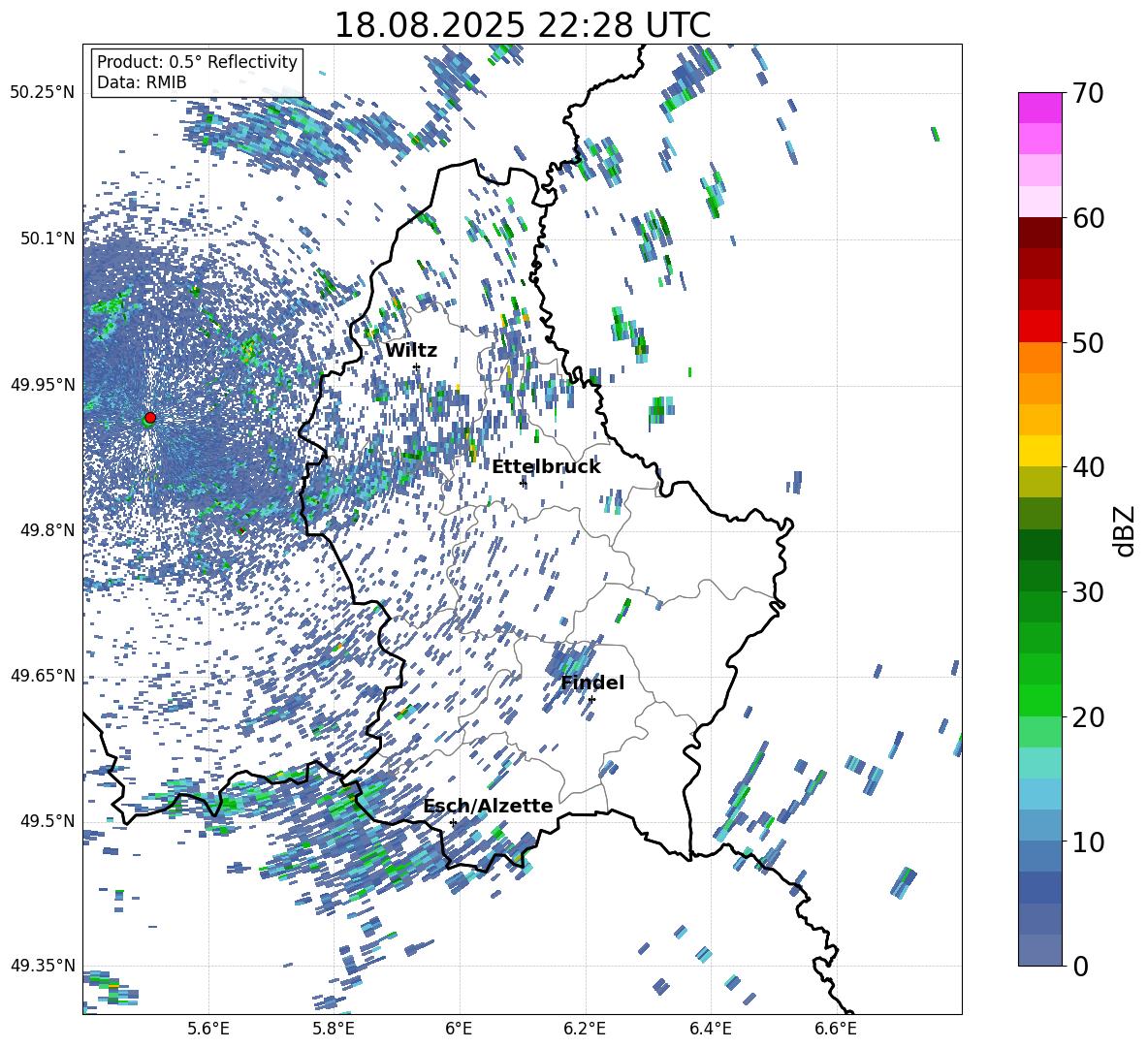Click the plus marker below Ettelbruck
The image size is (1148, 1048).
click(x=523, y=483)
